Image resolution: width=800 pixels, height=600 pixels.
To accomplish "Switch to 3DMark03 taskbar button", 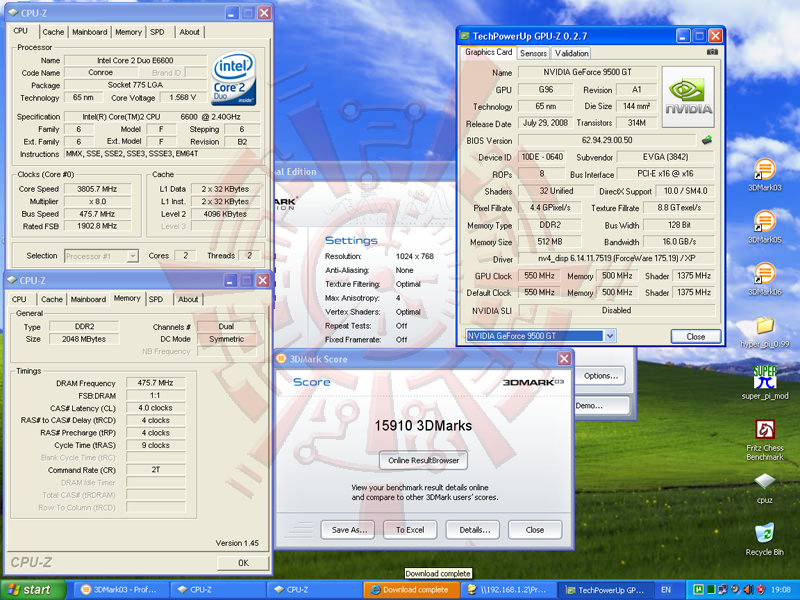I will pos(120,590).
